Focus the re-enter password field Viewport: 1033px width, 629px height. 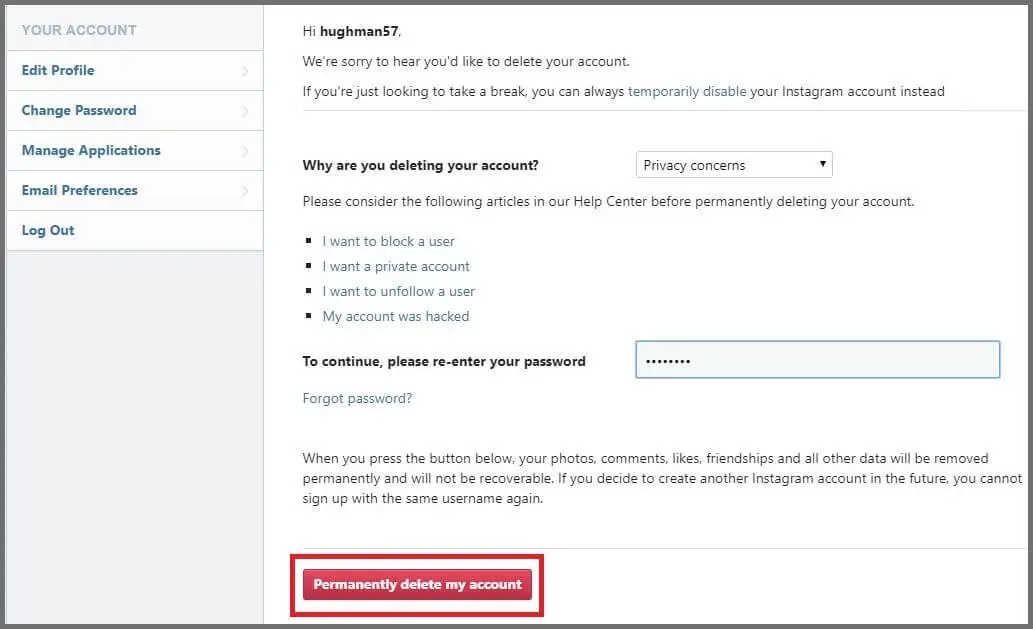pyautogui.click(x=817, y=360)
